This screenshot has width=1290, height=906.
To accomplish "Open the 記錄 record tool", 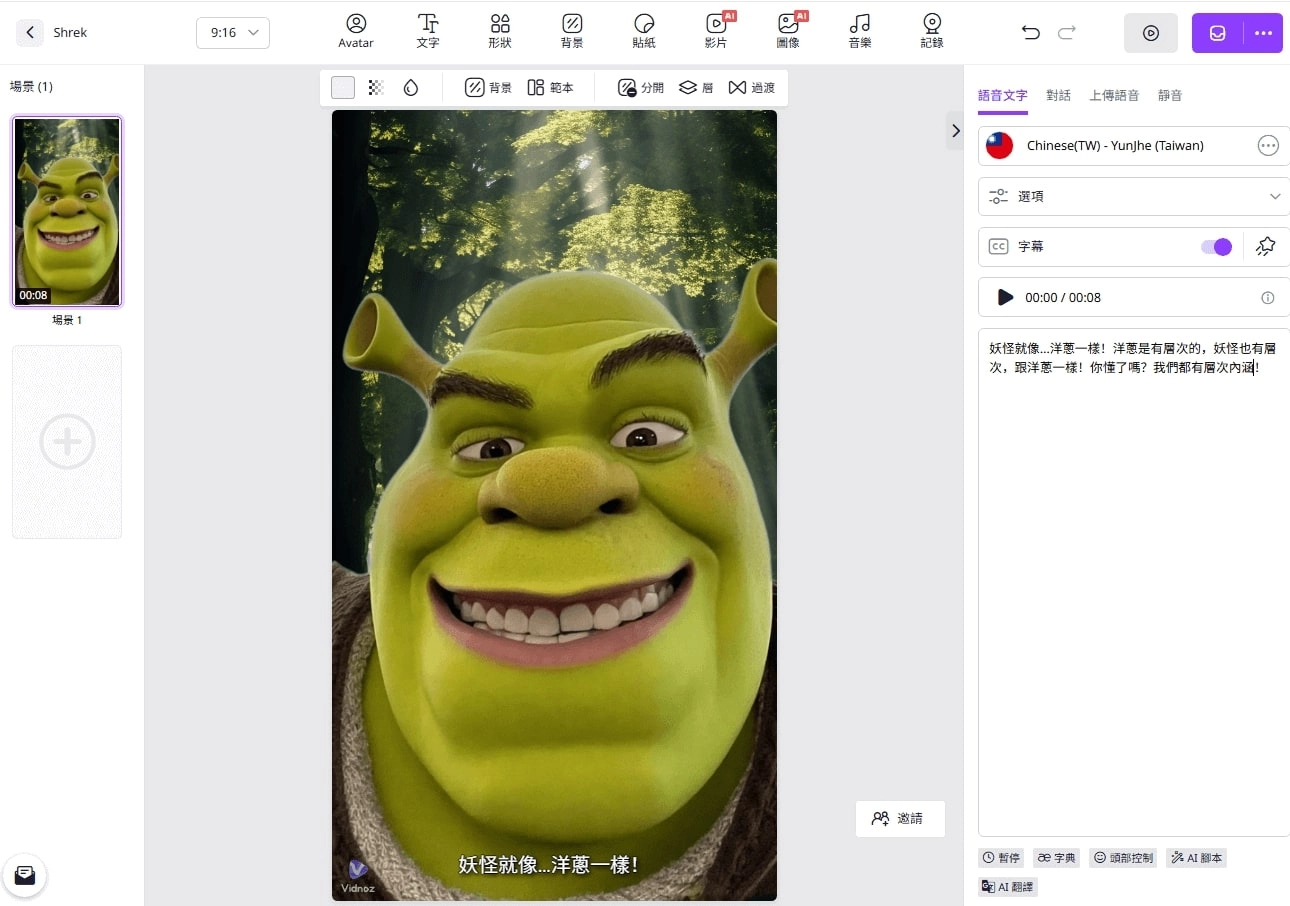I will click(x=932, y=31).
